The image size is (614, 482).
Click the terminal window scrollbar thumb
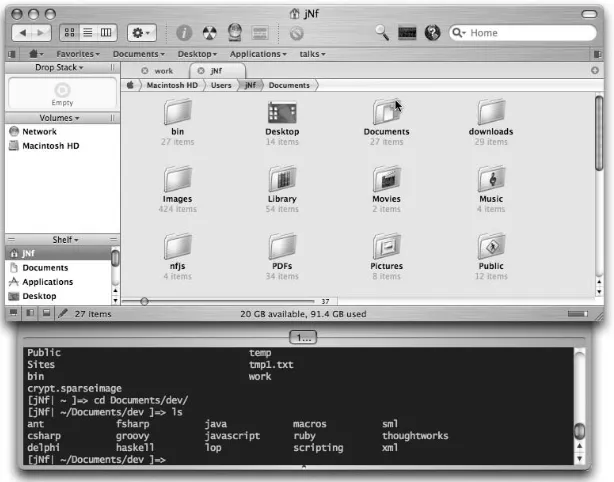point(579,431)
